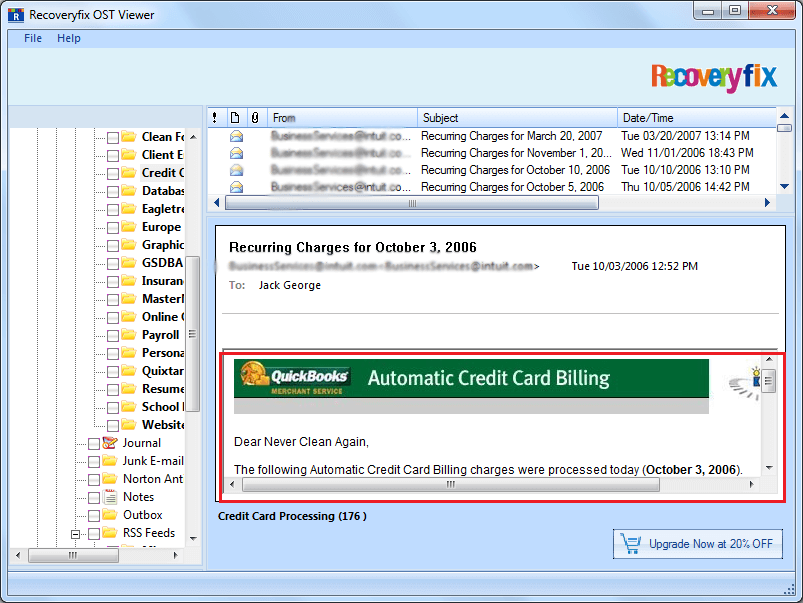The width and height of the screenshot is (803, 603).
Task: Select date cell Wed 11/01/2006 18:43 PM
Action: tap(687, 153)
